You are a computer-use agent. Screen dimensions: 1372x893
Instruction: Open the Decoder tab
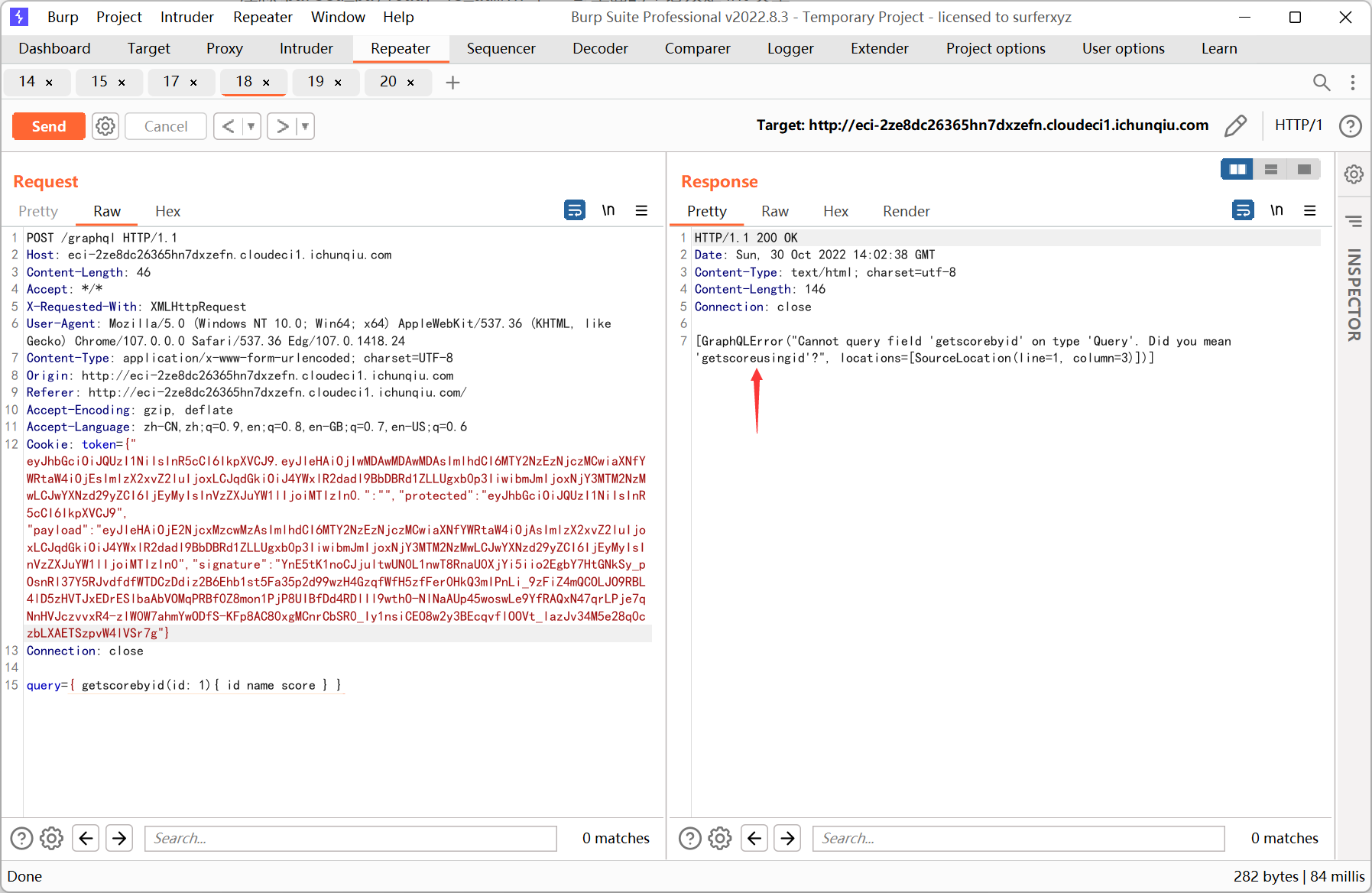coord(600,48)
